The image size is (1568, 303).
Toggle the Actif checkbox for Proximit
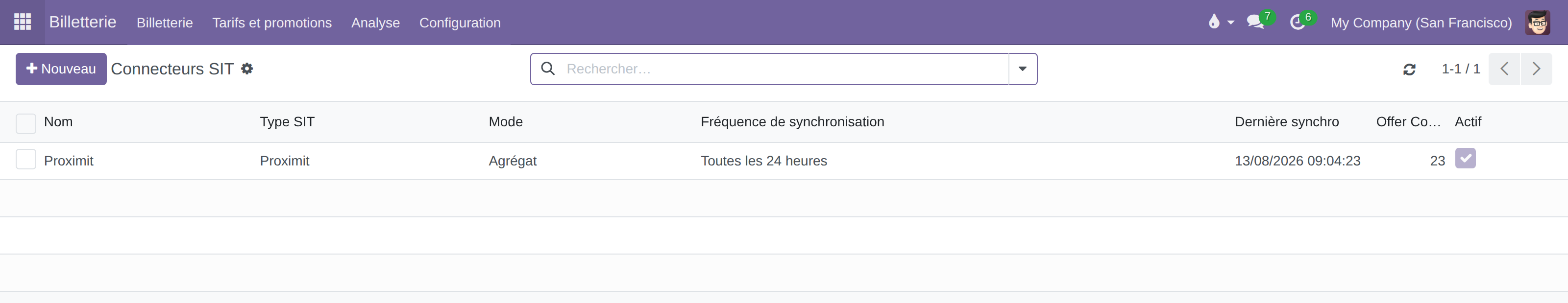(1465, 158)
